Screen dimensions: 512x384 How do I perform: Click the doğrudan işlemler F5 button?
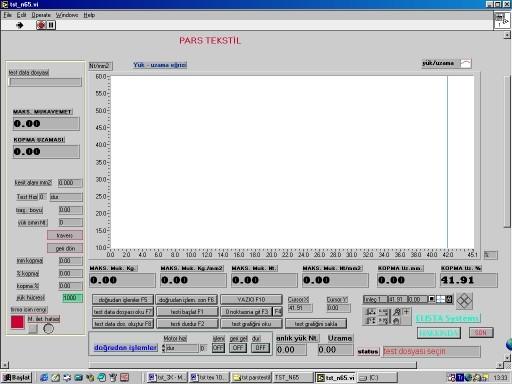123,300
